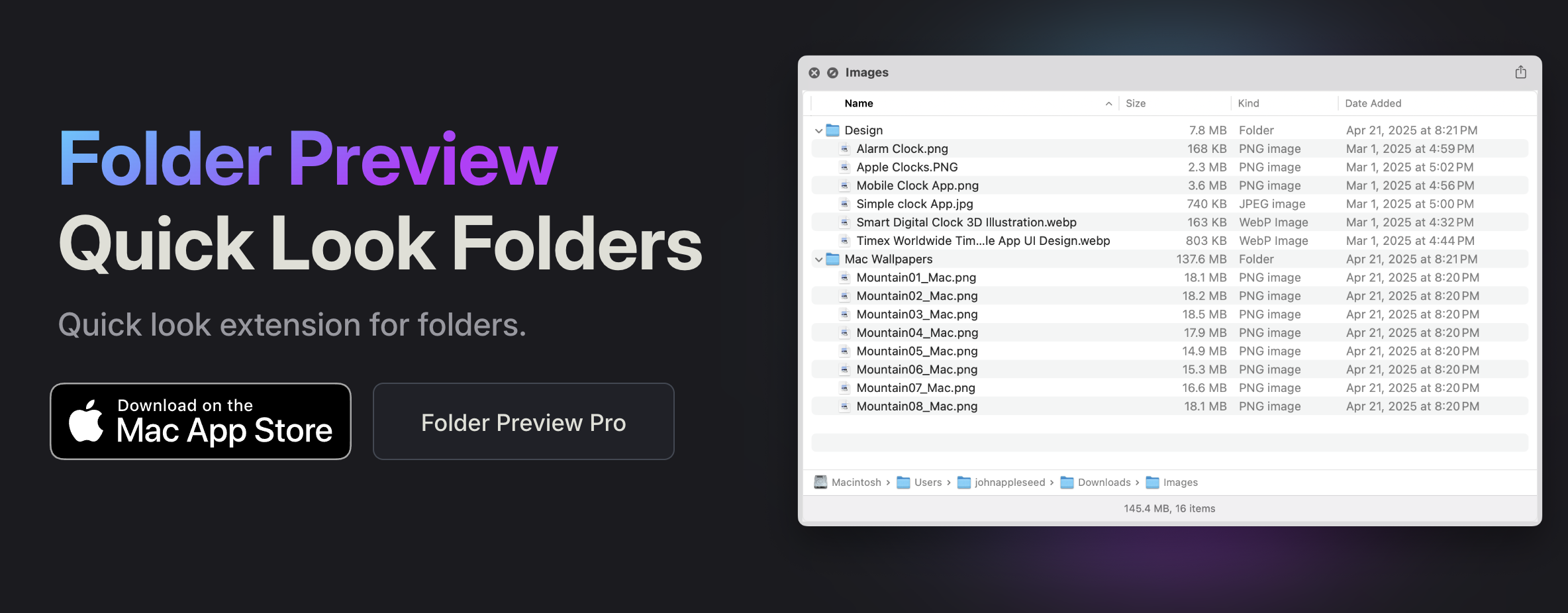Click the 14.9 MB size of Mountain05
This screenshot has width=1568, height=613.
tap(1204, 352)
